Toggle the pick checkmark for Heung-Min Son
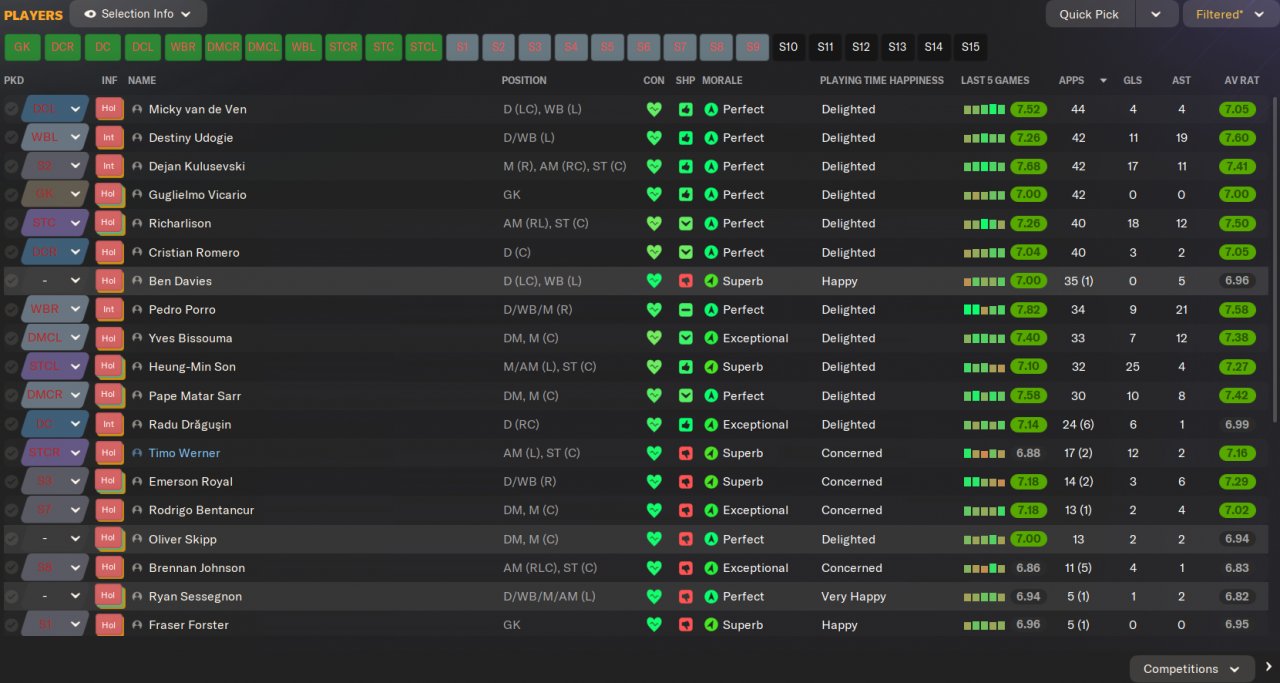This screenshot has width=1280, height=683. (x=11, y=367)
